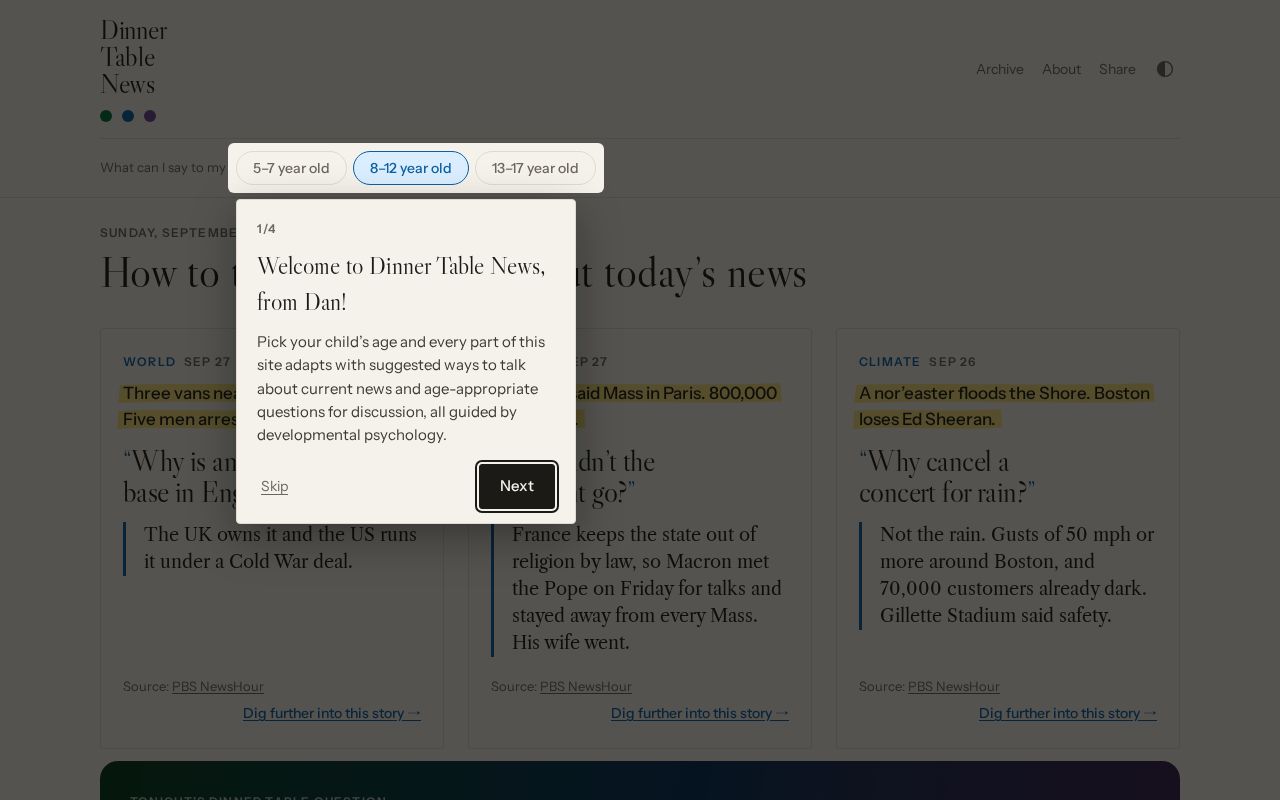Skip the welcome tour

pyautogui.click(x=274, y=486)
